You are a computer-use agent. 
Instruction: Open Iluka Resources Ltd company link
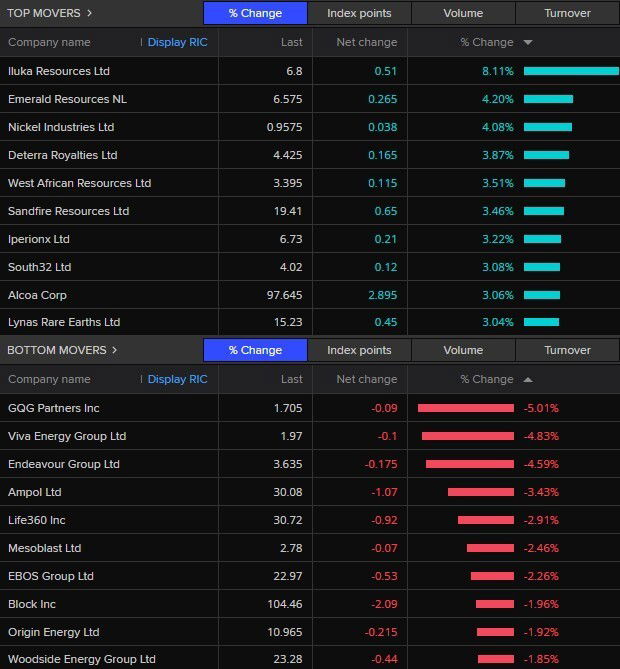coord(59,71)
